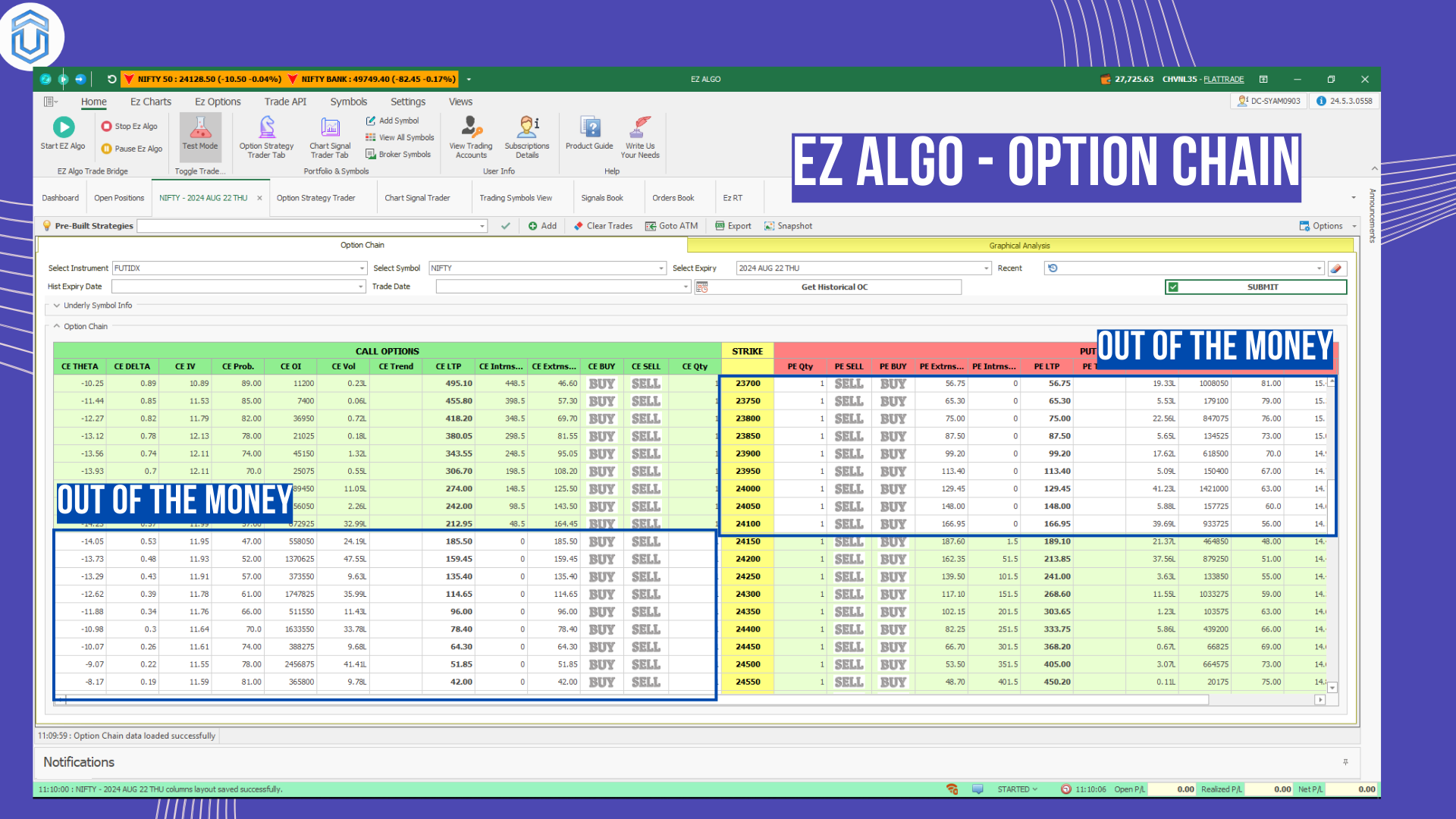Open the Ez Charts menu tab
The height and width of the screenshot is (819, 1456).
[x=150, y=101]
